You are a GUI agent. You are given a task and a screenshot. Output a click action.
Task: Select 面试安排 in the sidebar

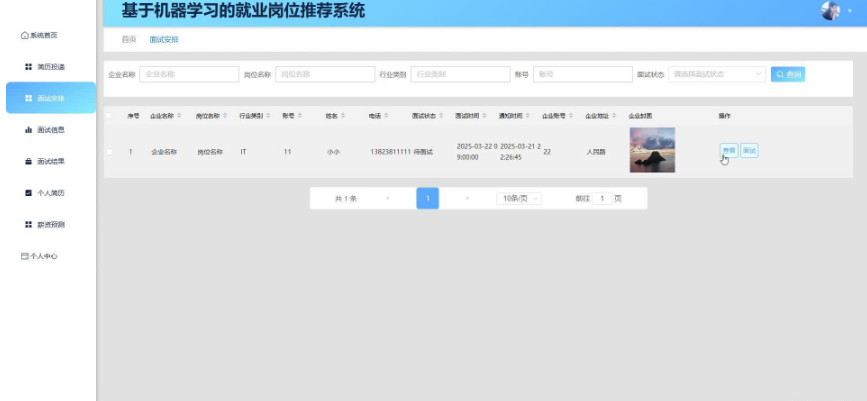51,98
